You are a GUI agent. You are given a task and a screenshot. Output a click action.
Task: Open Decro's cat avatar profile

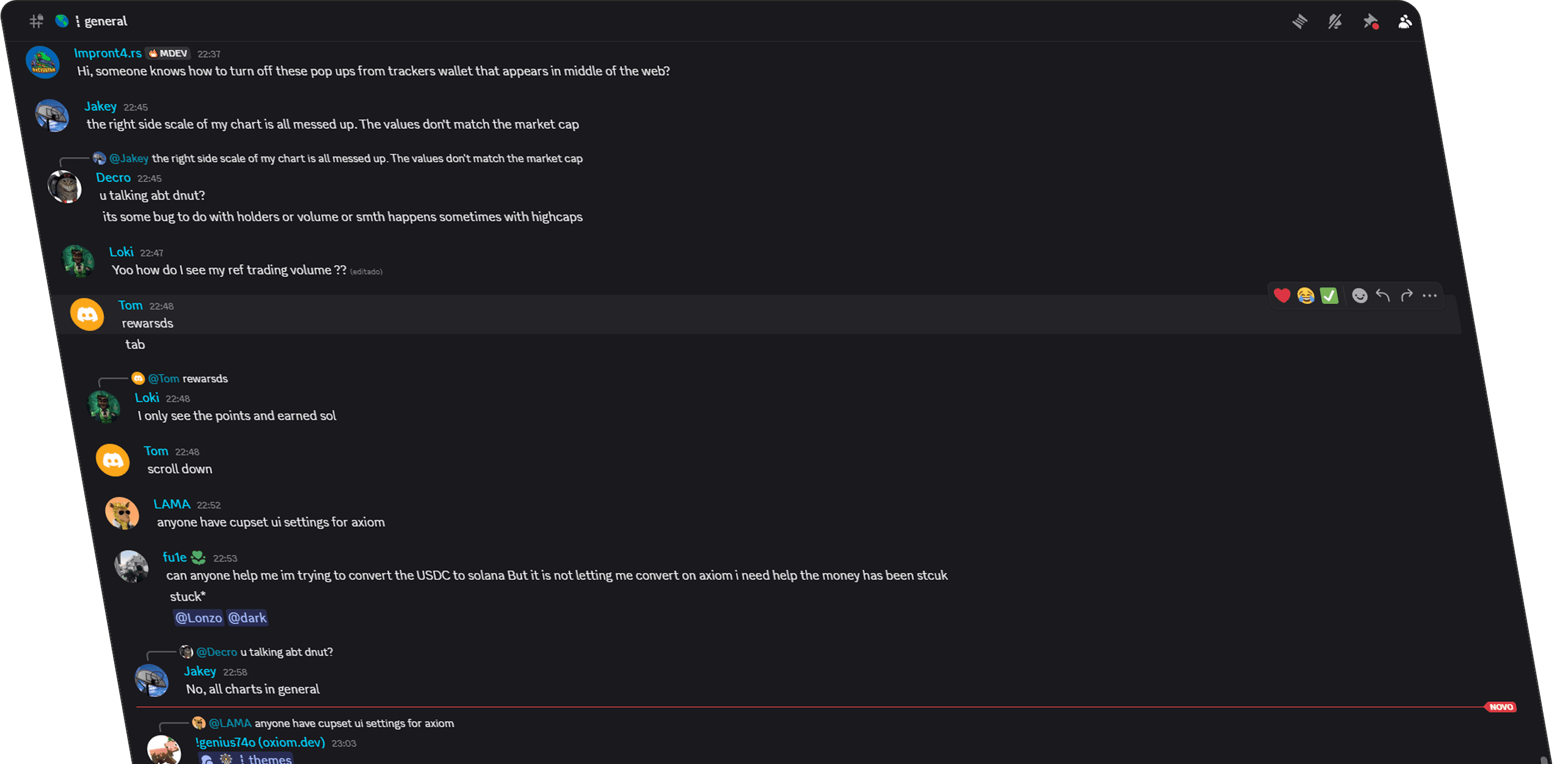65,186
